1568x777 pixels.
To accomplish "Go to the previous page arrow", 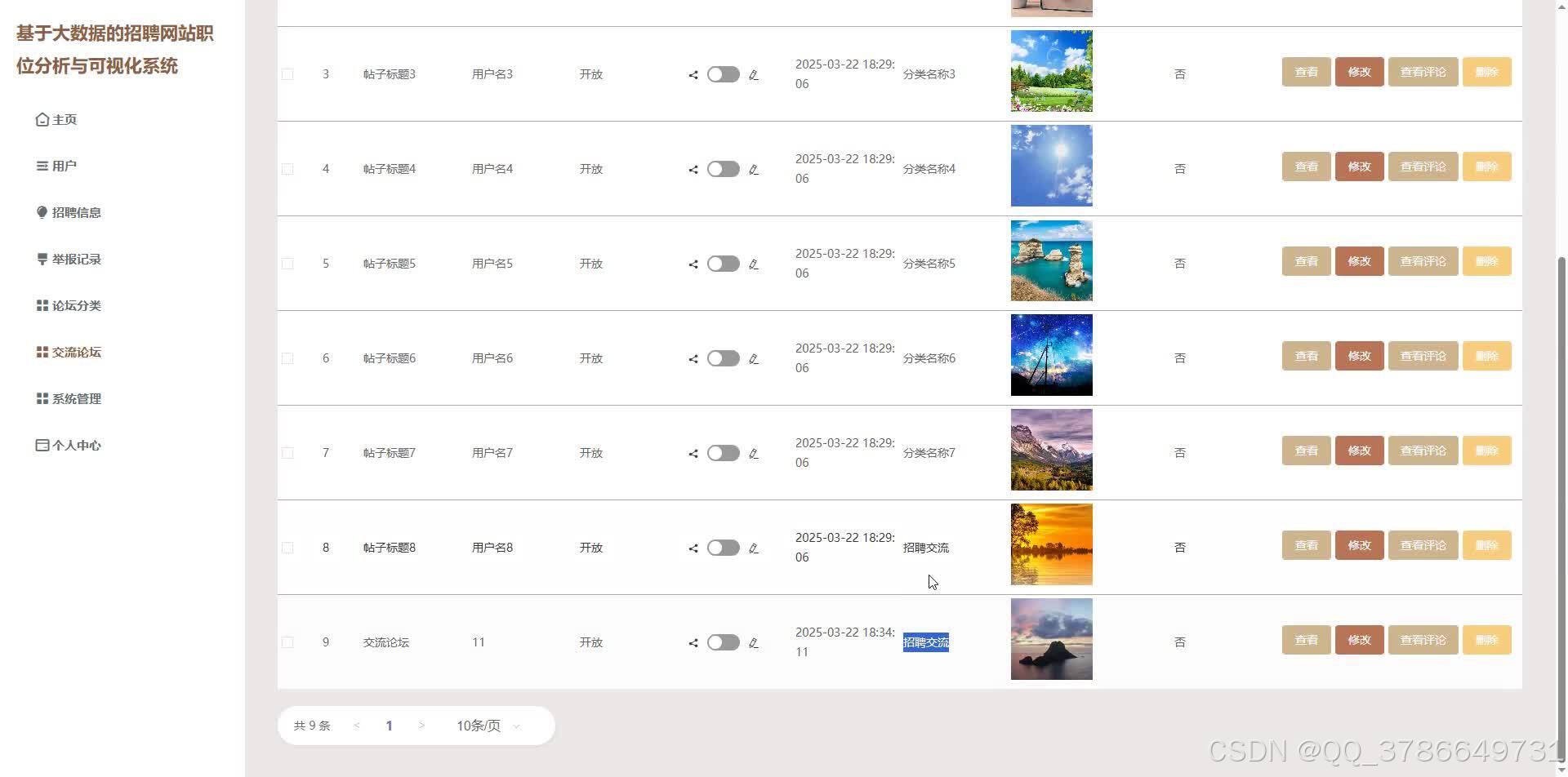I will pyautogui.click(x=357, y=726).
